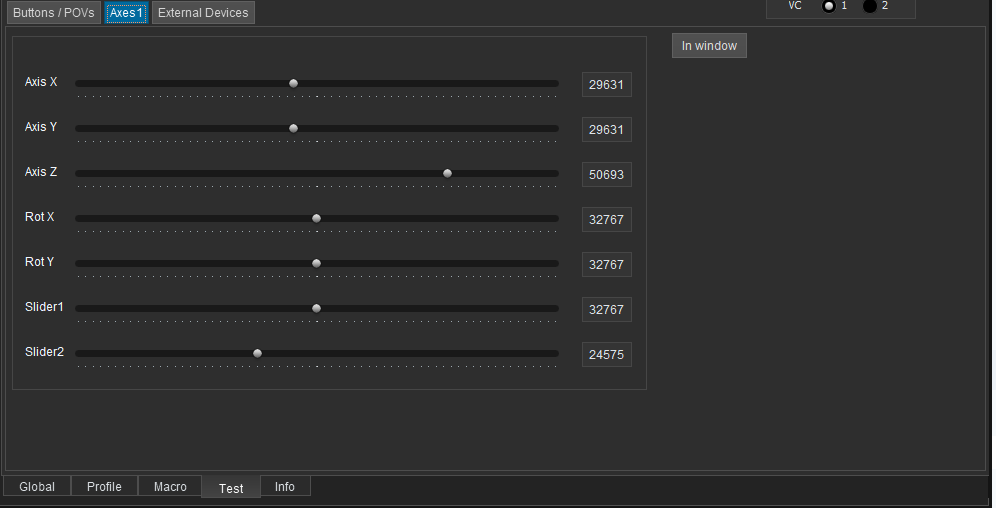Screen dimensions: 996x508
Task: Click the In window button
Action: point(709,46)
